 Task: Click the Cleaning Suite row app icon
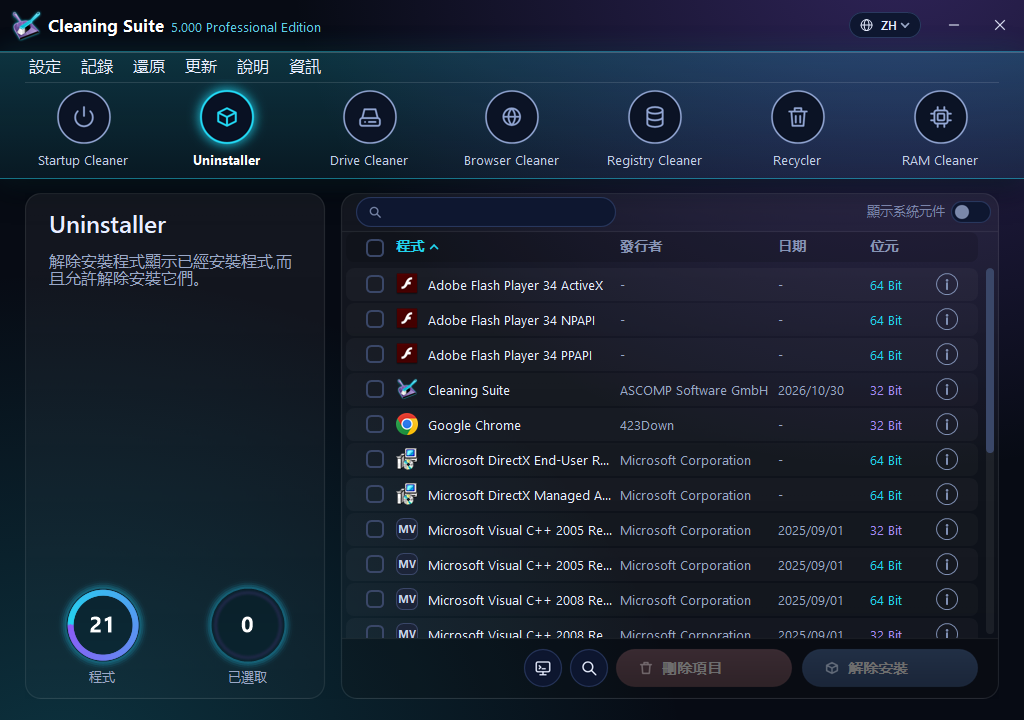407,389
